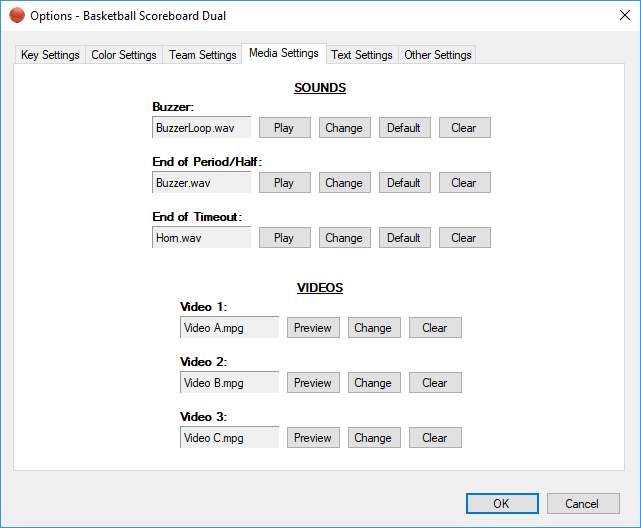Open the Color Settings tab

pos(124,55)
